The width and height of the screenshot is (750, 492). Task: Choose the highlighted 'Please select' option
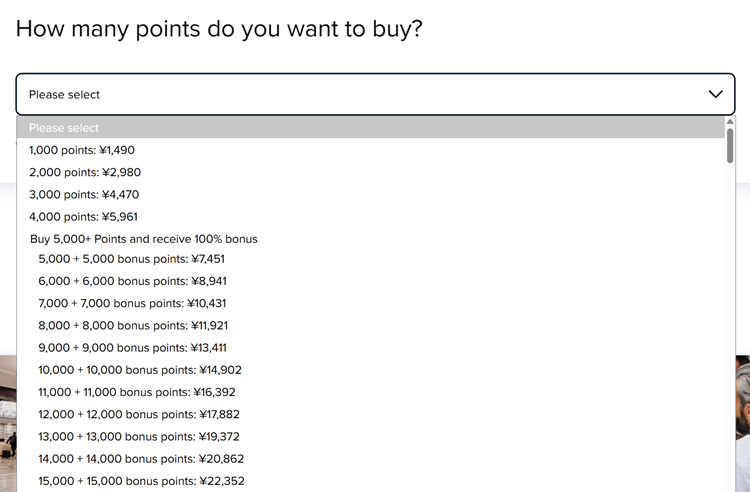tap(370, 128)
